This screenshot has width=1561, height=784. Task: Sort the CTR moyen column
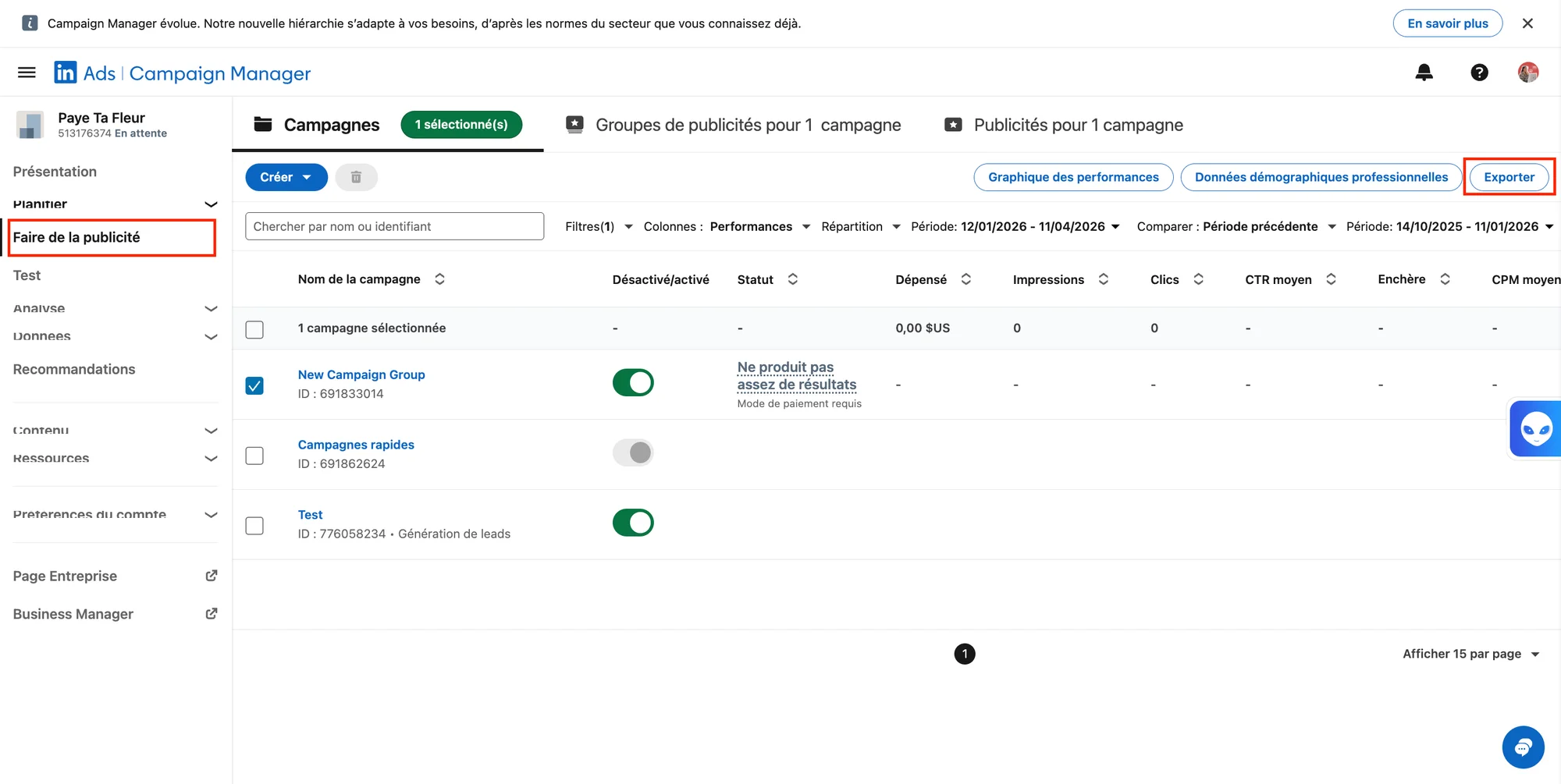(x=1331, y=279)
